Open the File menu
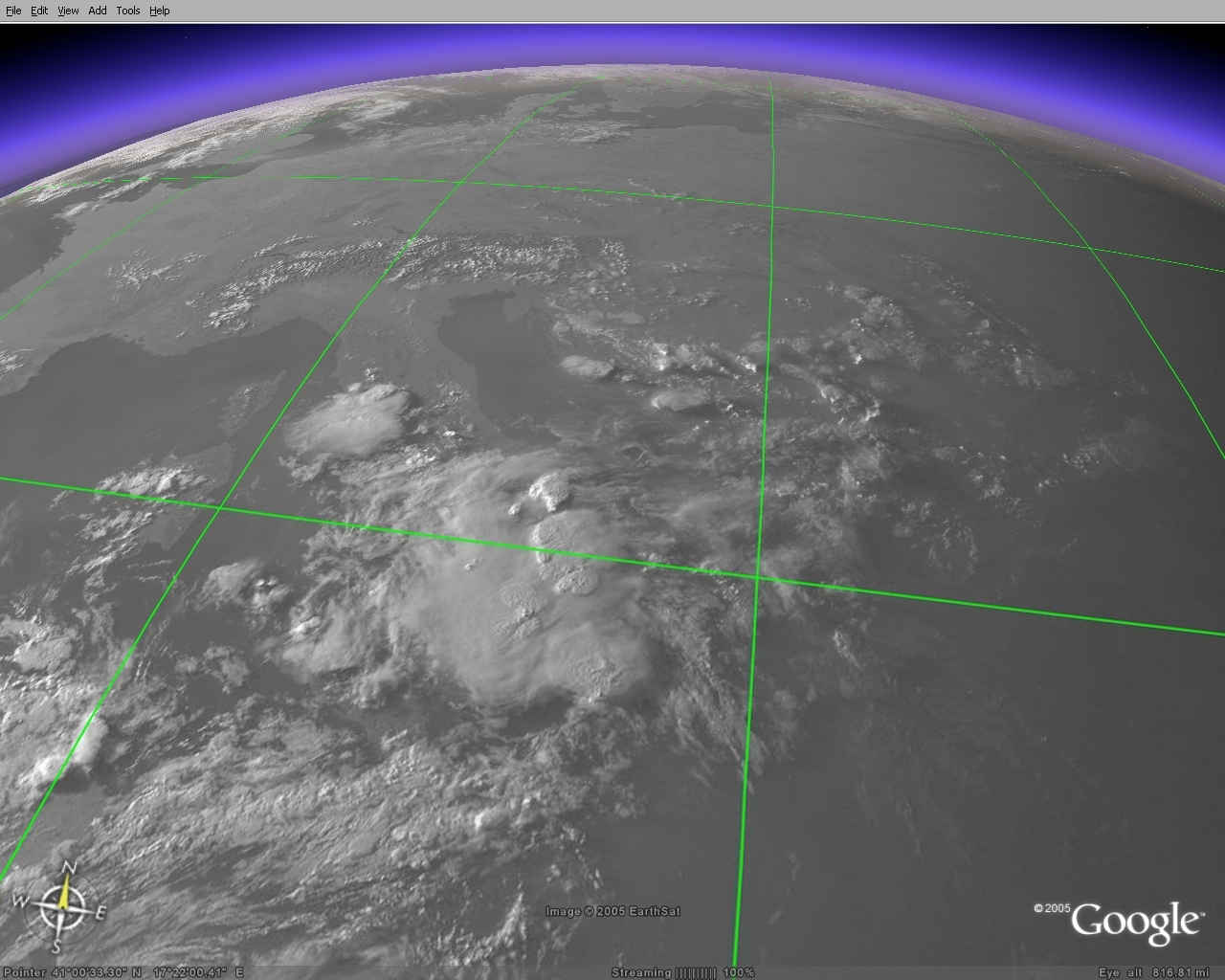Screen dimensions: 1225x980 [x=13, y=11]
